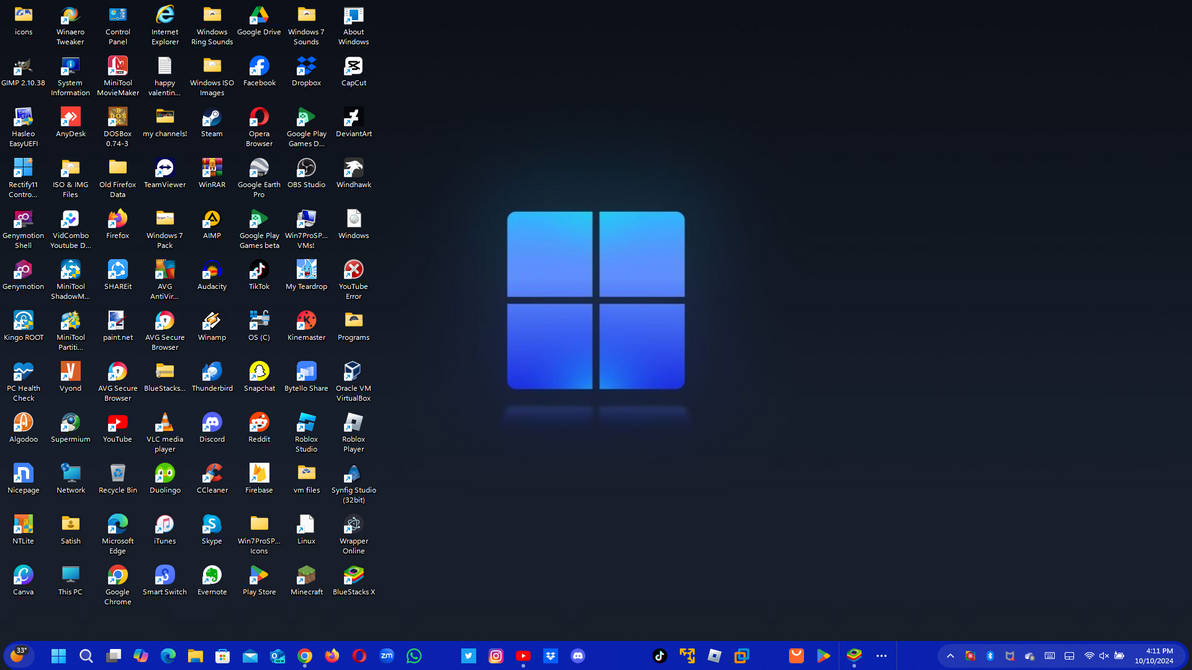The image size is (1192, 670).
Task: Open the Nicepage desktop shortcut
Action: [23, 479]
